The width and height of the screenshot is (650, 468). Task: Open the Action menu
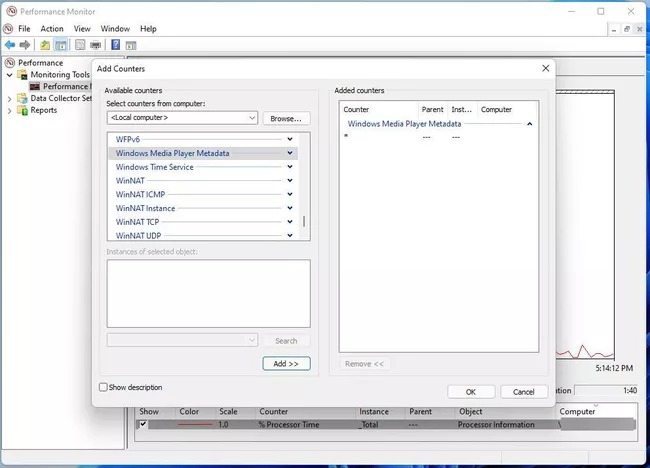52,29
